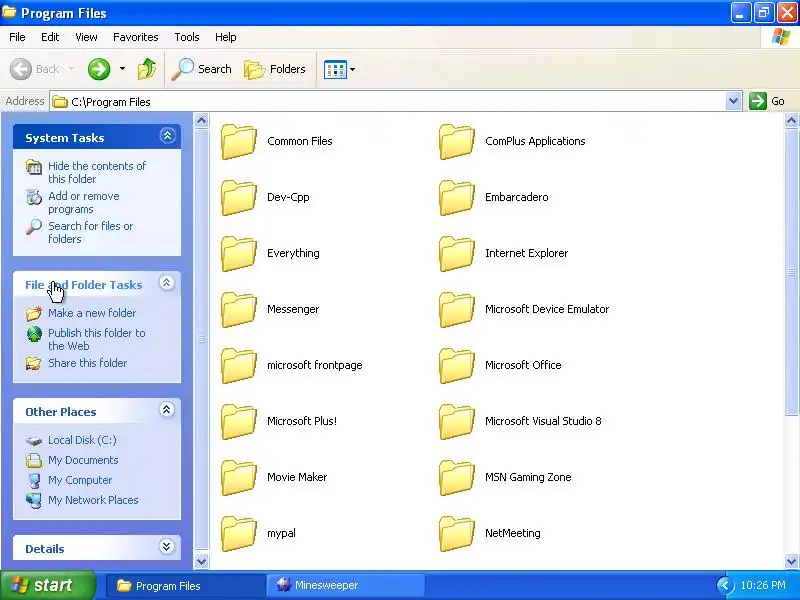Expand the Details panel
The image size is (800, 600).
click(x=166, y=547)
